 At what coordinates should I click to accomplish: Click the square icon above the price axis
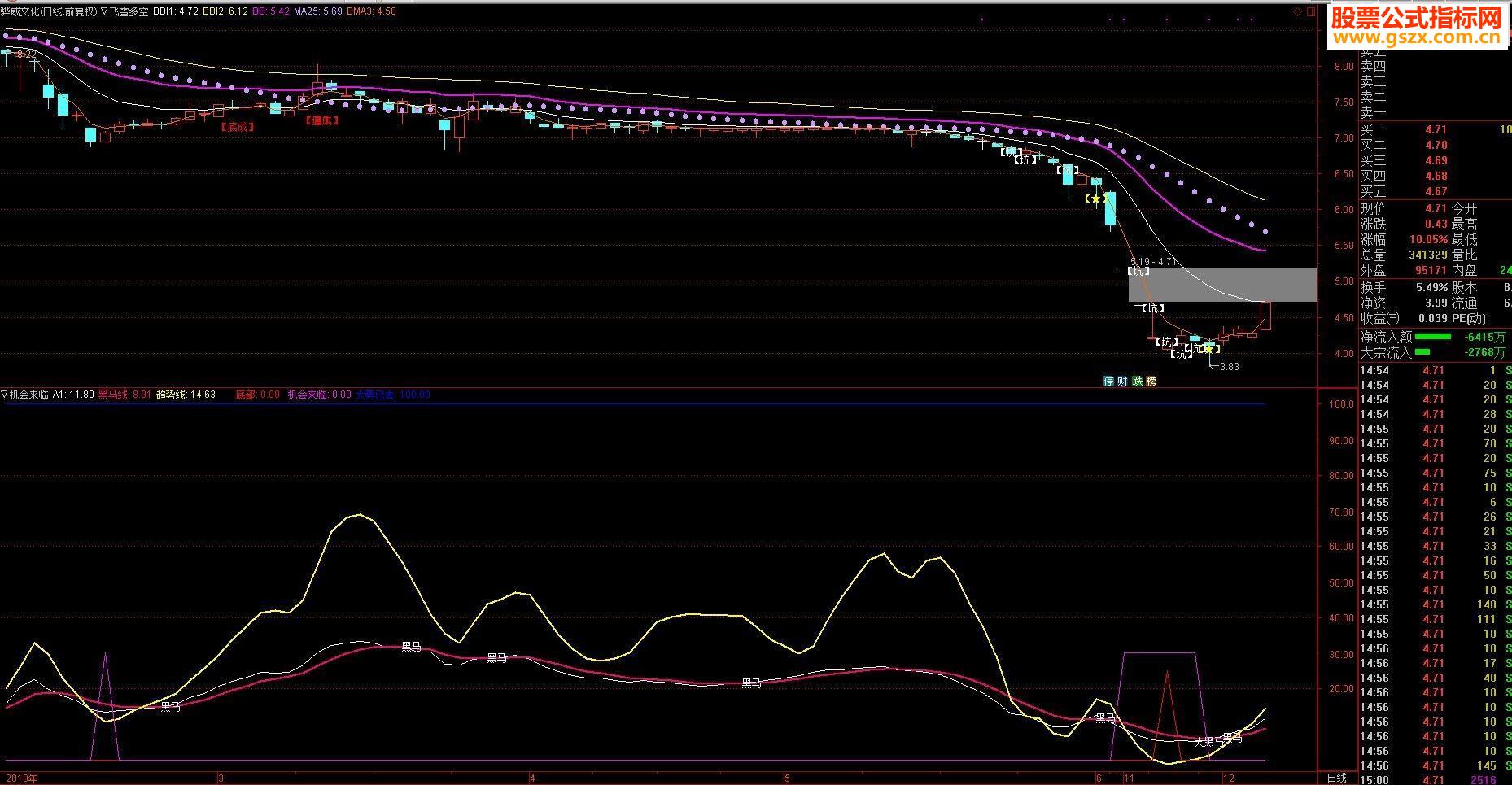coord(1310,12)
